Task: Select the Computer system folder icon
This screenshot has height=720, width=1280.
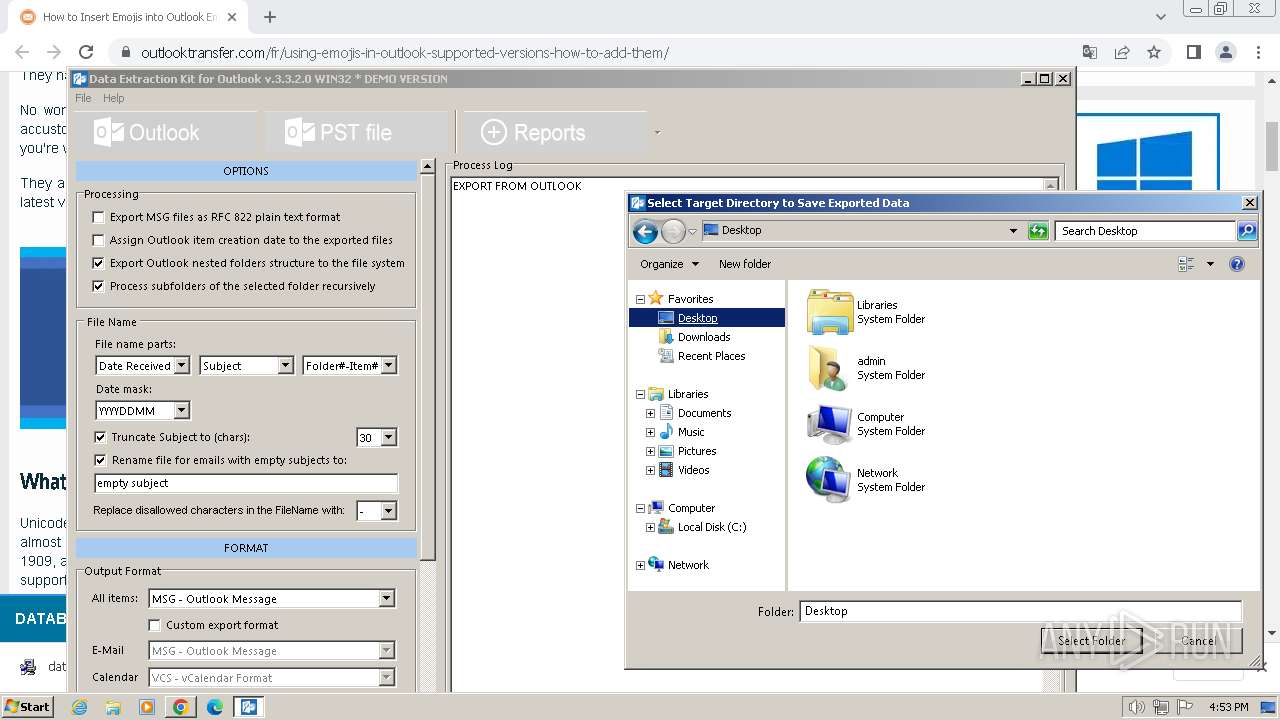Action: [829, 424]
